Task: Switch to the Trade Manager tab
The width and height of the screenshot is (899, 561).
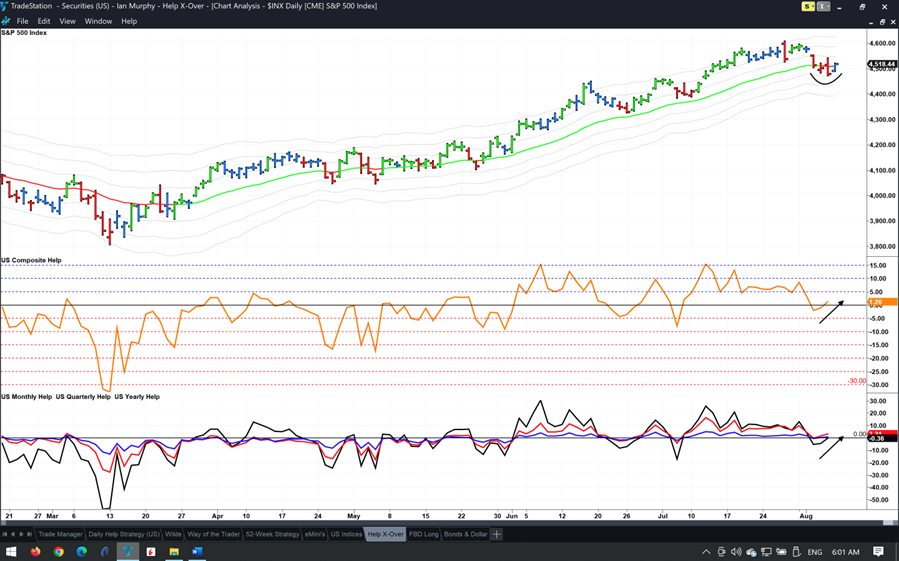Action: 60,534
